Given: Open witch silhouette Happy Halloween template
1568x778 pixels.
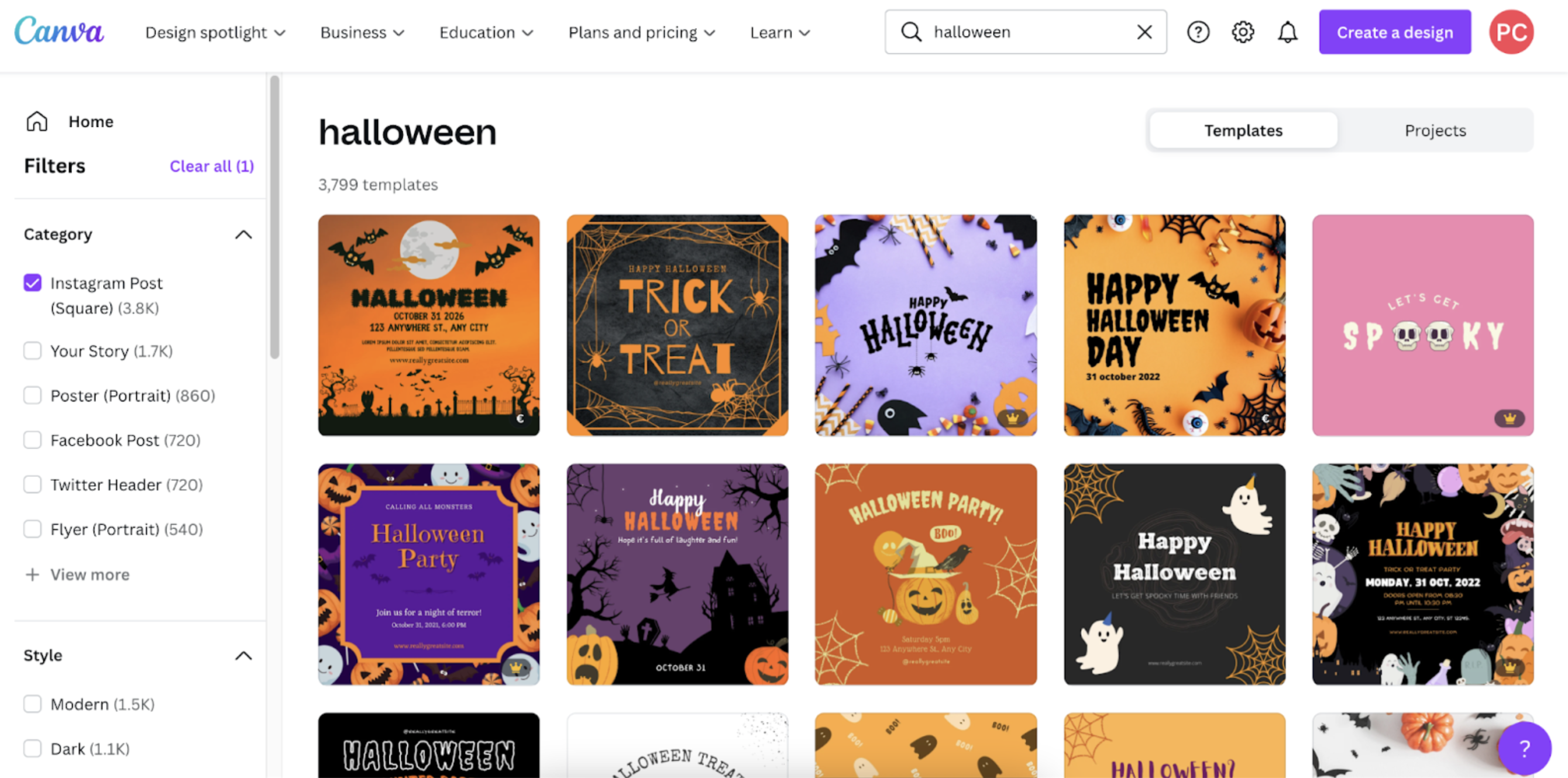Looking at the screenshot, I should 677,574.
